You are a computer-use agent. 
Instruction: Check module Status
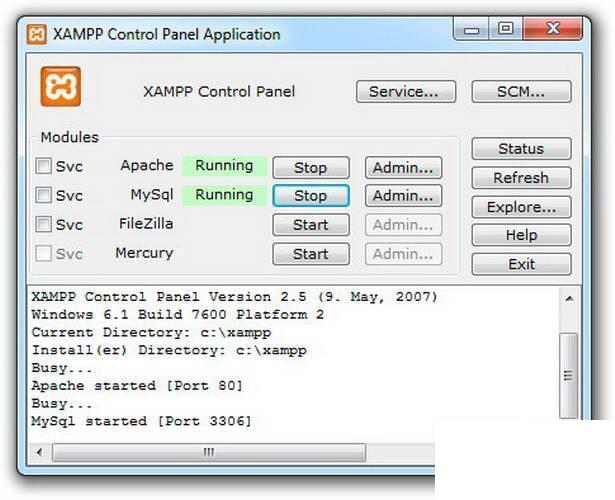[x=521, y=149]
